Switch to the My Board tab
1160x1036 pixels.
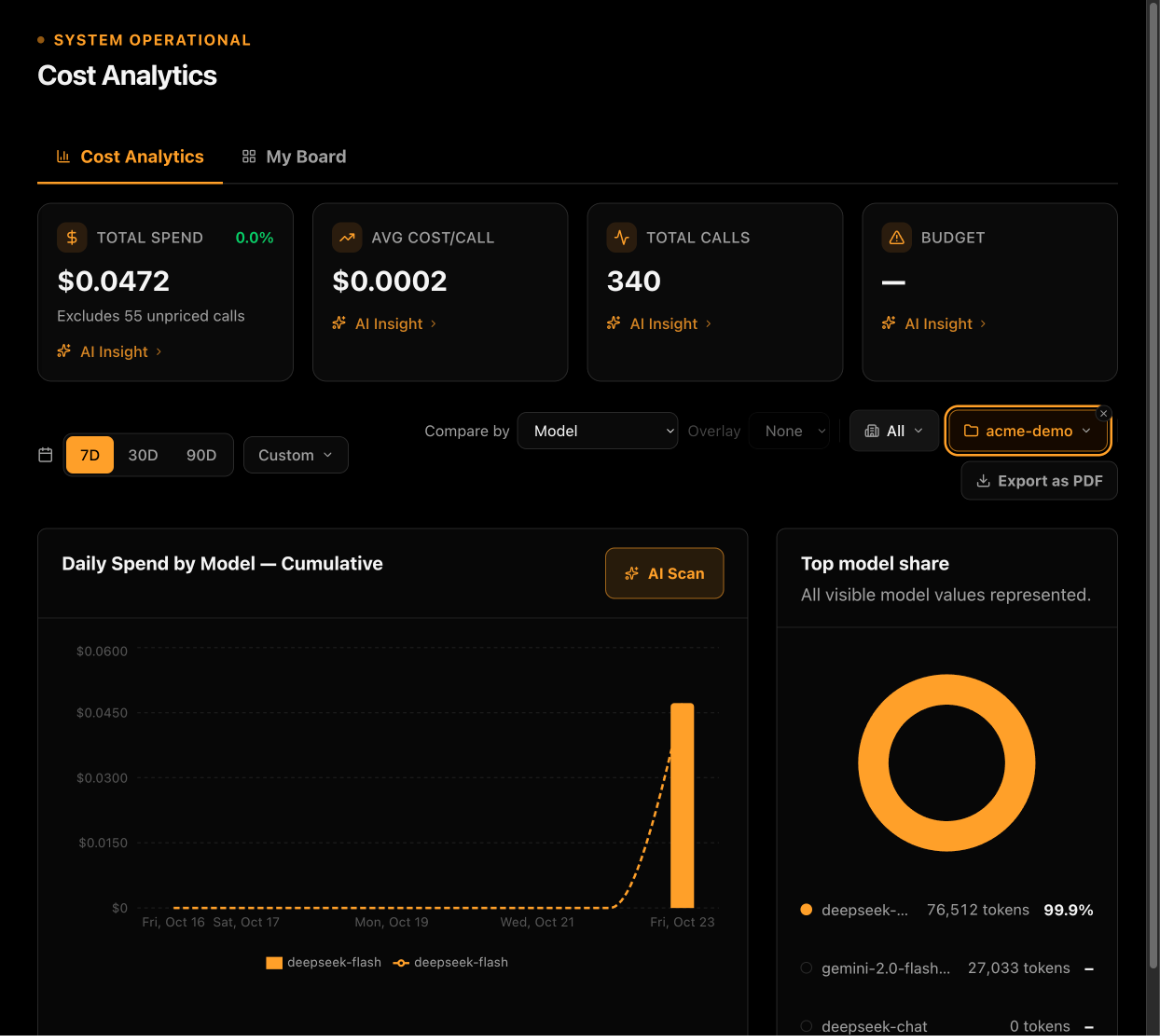click(x=294, y=156)
